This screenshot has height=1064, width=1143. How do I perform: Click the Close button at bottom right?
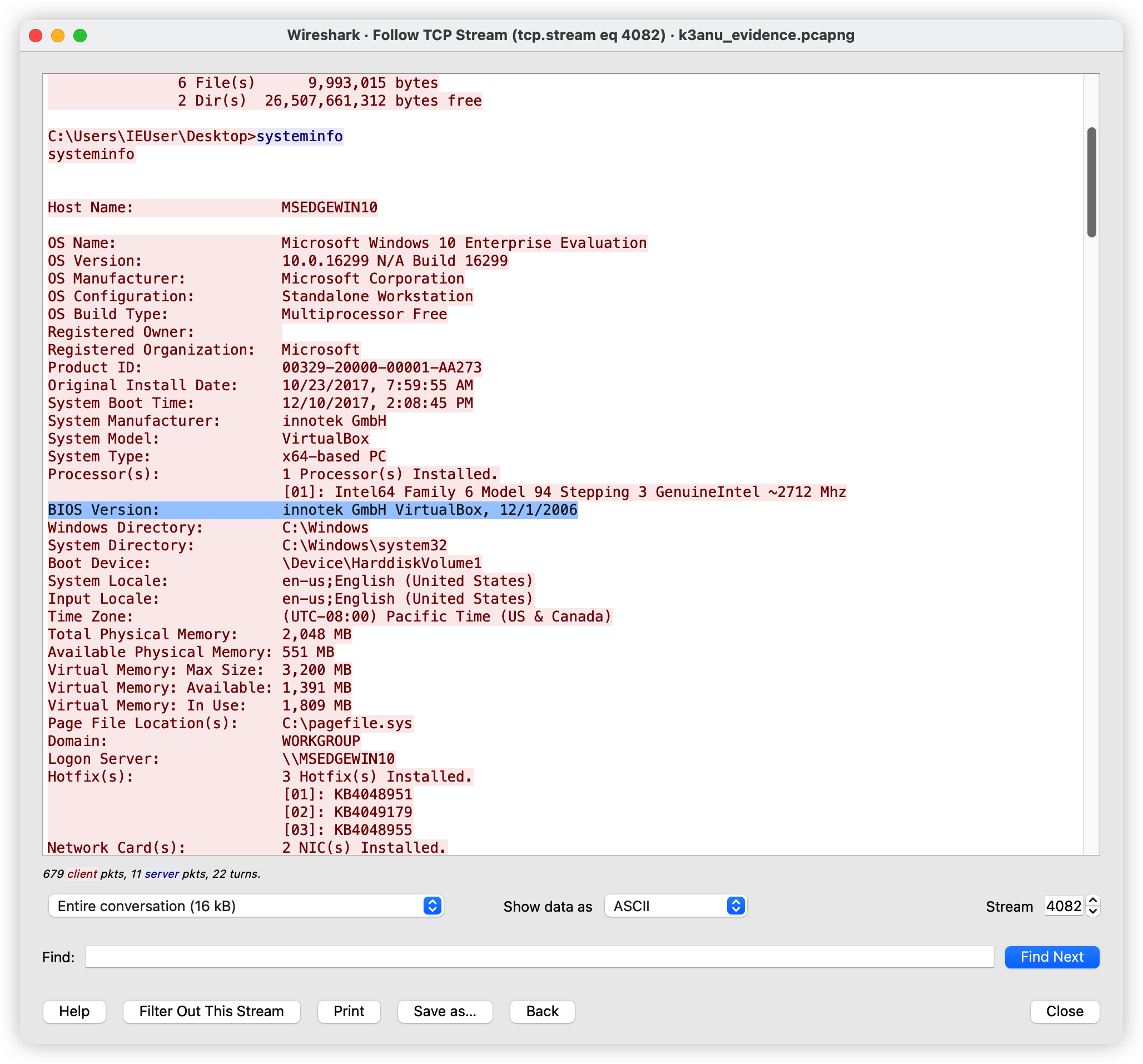[x=1064, y=1011]
